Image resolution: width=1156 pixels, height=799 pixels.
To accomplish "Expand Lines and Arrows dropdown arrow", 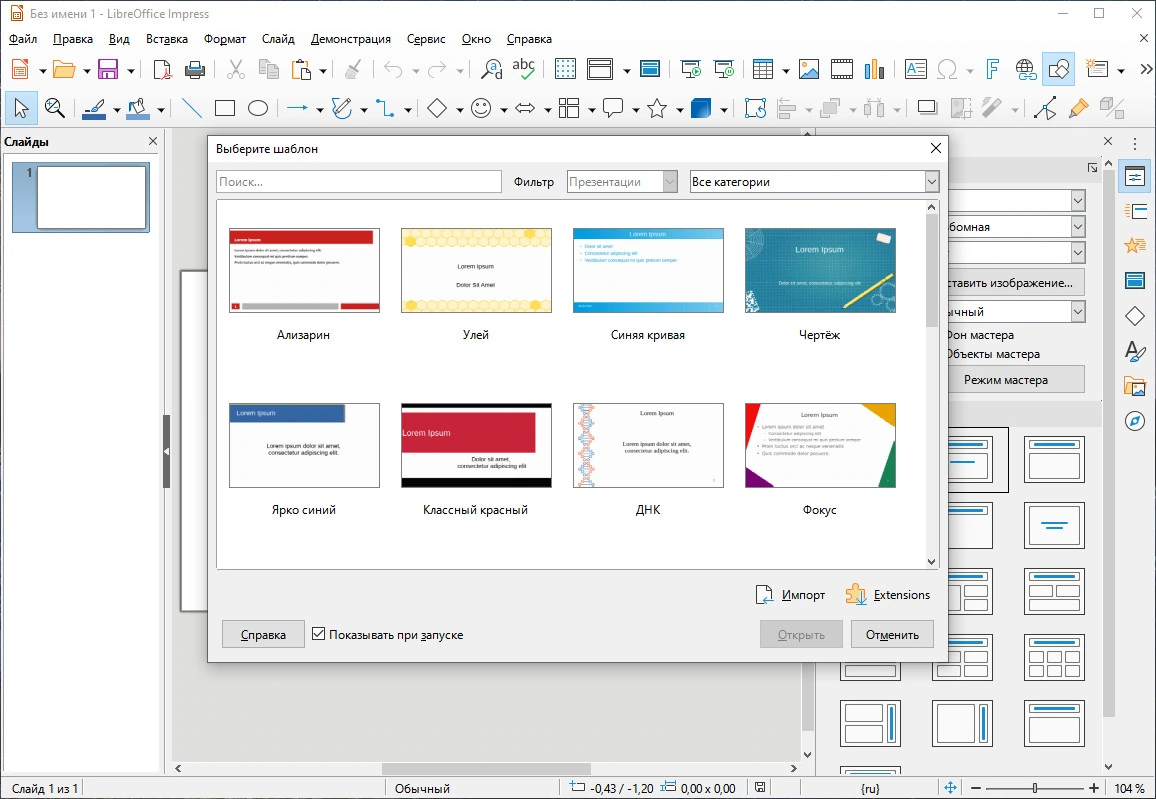I will (x=319, y=110).
